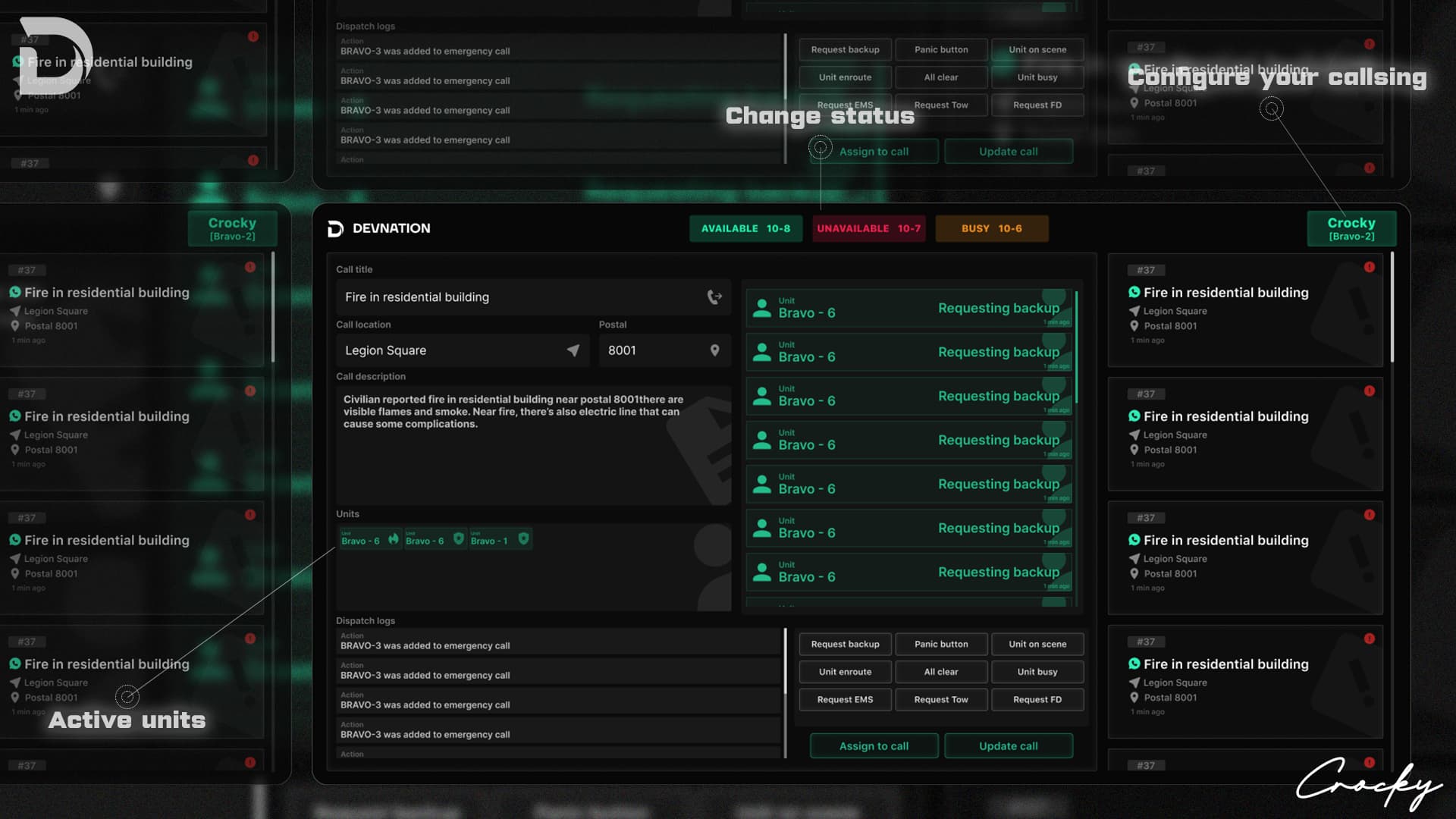The image size is (1456, 819).
Task: Click the phone call icon in Call title
Action: pos(714,297)
